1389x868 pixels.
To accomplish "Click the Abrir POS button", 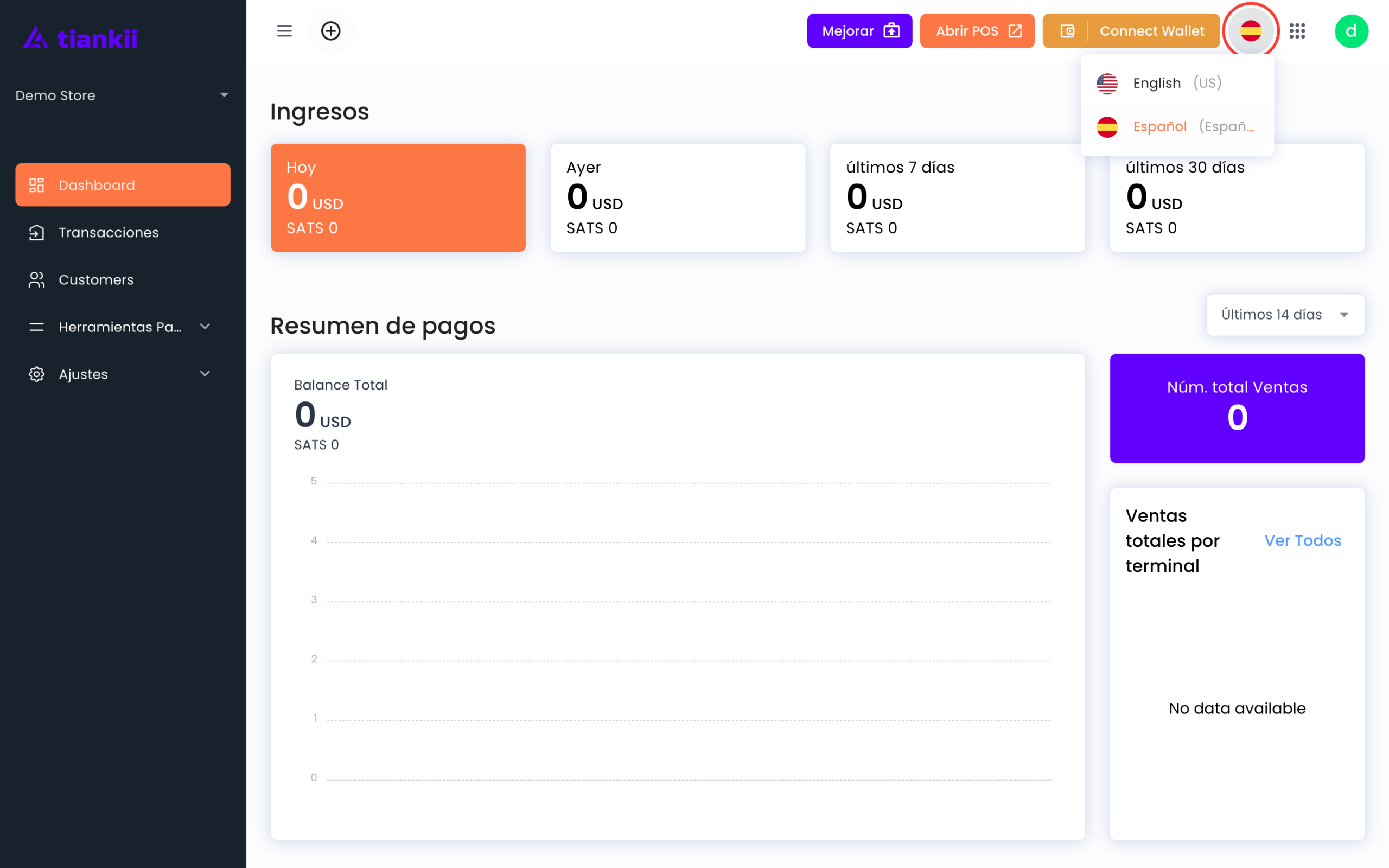I will pyautogui.click(x=977, y=31).
